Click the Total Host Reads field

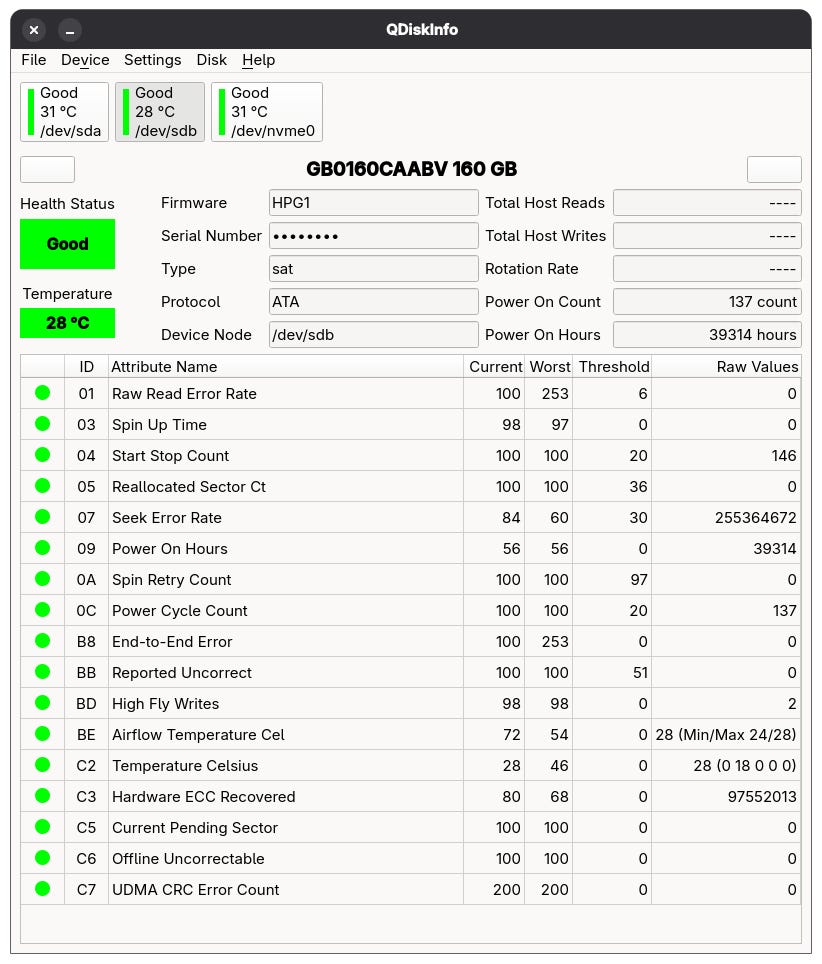pos(708,203)
